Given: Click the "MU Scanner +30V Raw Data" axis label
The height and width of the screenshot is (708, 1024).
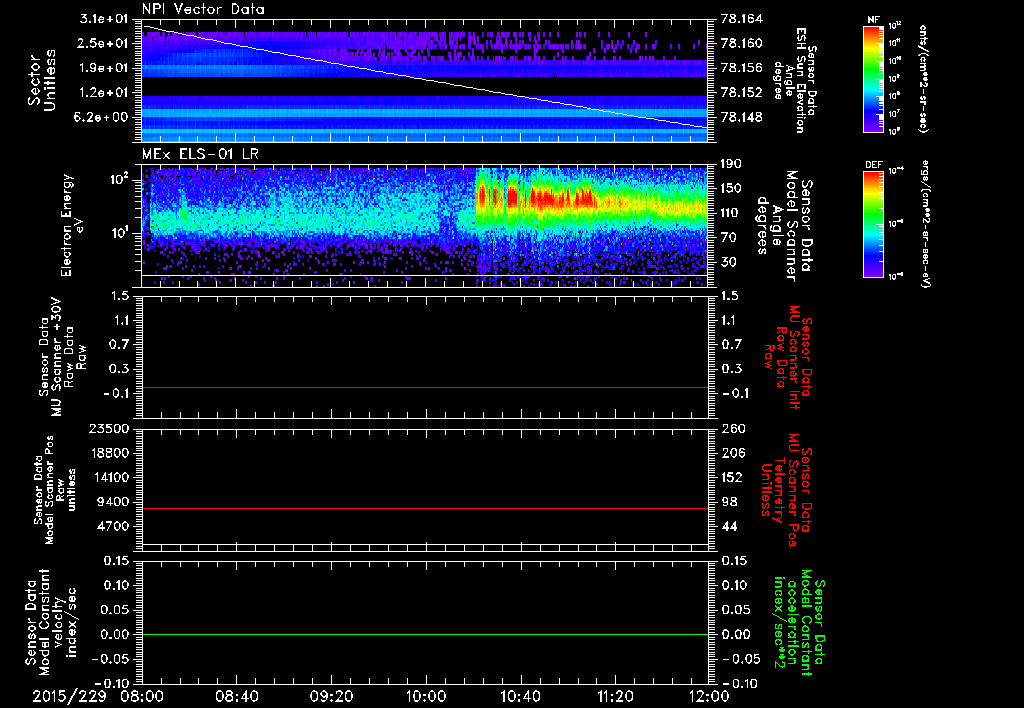Looking at the screenshot, I should (62, 357).
